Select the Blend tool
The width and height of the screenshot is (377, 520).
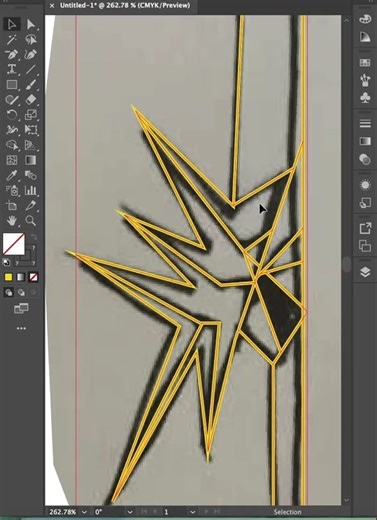point(31,175)
